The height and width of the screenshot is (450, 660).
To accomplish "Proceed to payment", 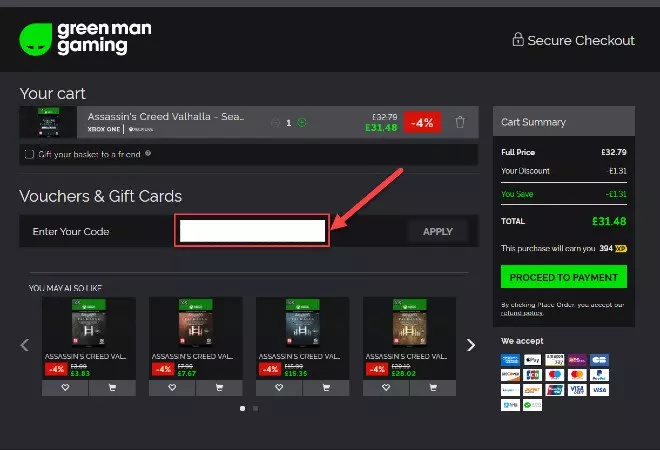I will tap(564, 277).
